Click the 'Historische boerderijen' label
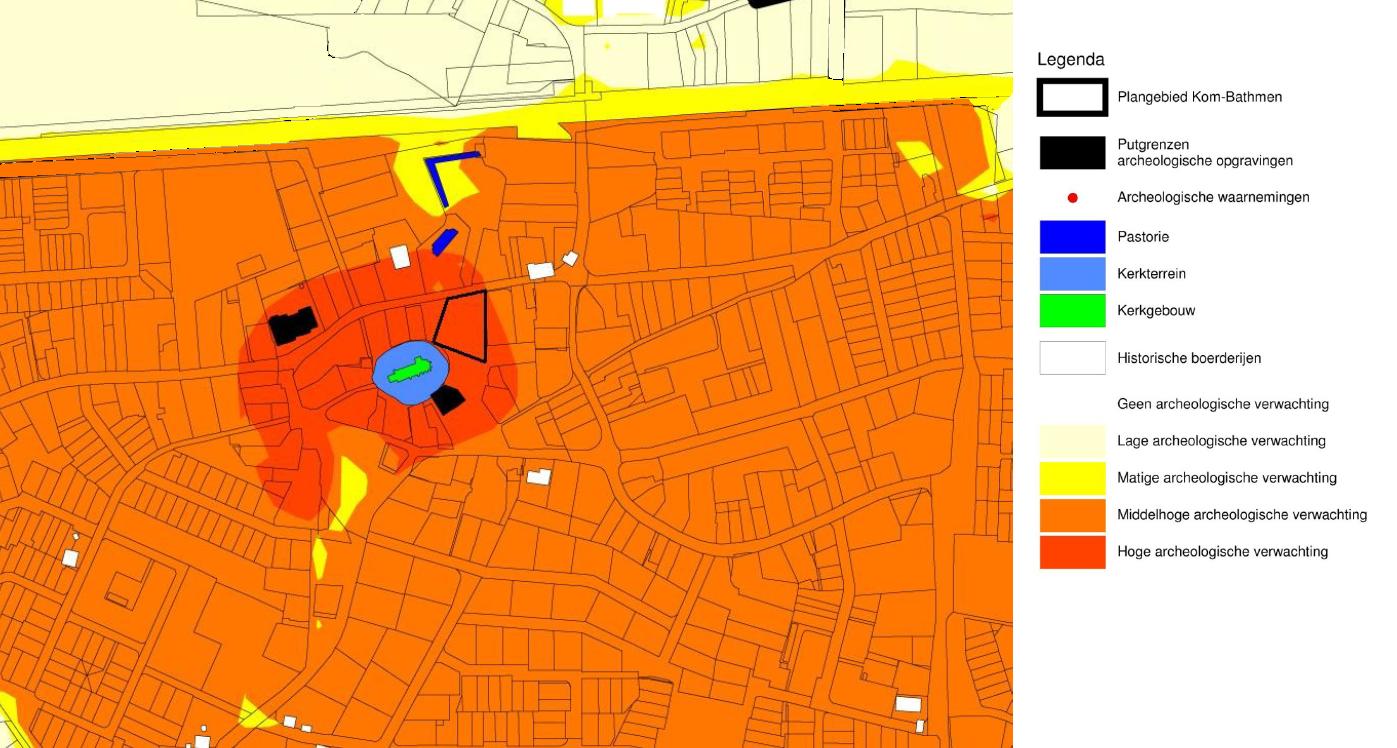The image size is (1397, 748). [1191, 358]
